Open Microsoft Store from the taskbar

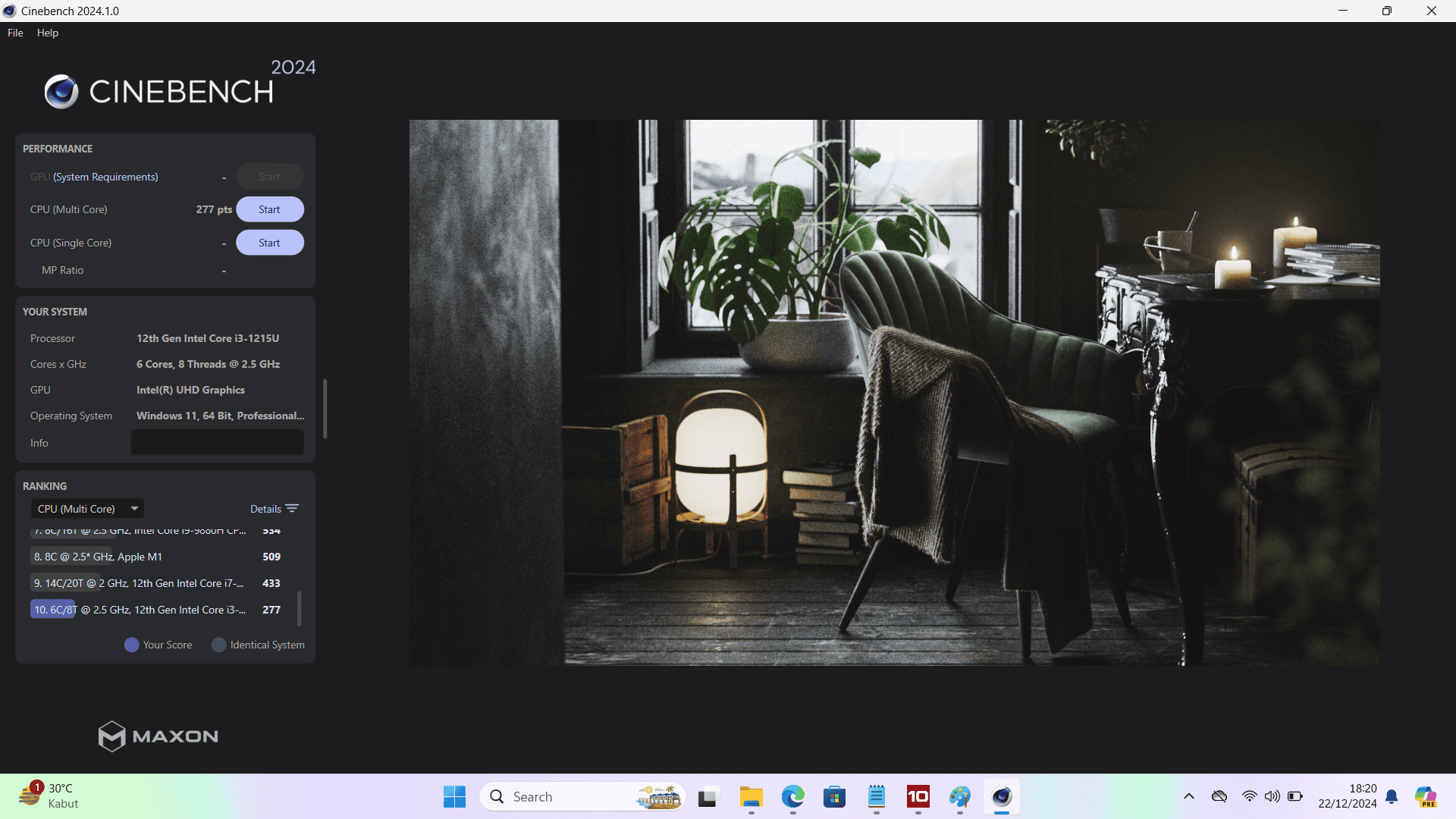[835, 797]
